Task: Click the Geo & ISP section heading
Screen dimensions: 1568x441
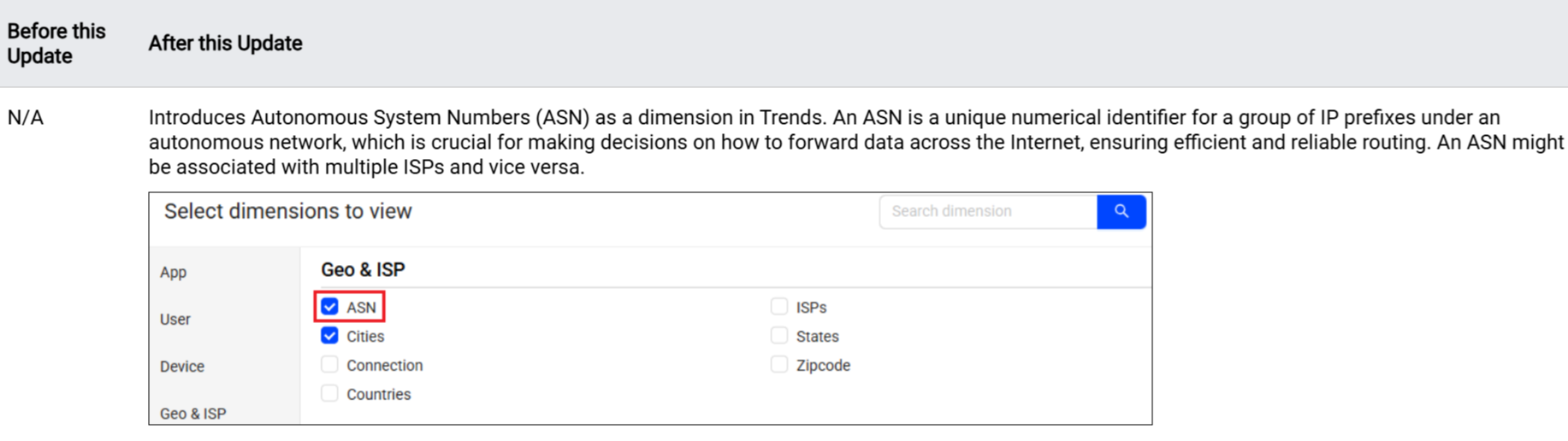Action: (363, 270)
